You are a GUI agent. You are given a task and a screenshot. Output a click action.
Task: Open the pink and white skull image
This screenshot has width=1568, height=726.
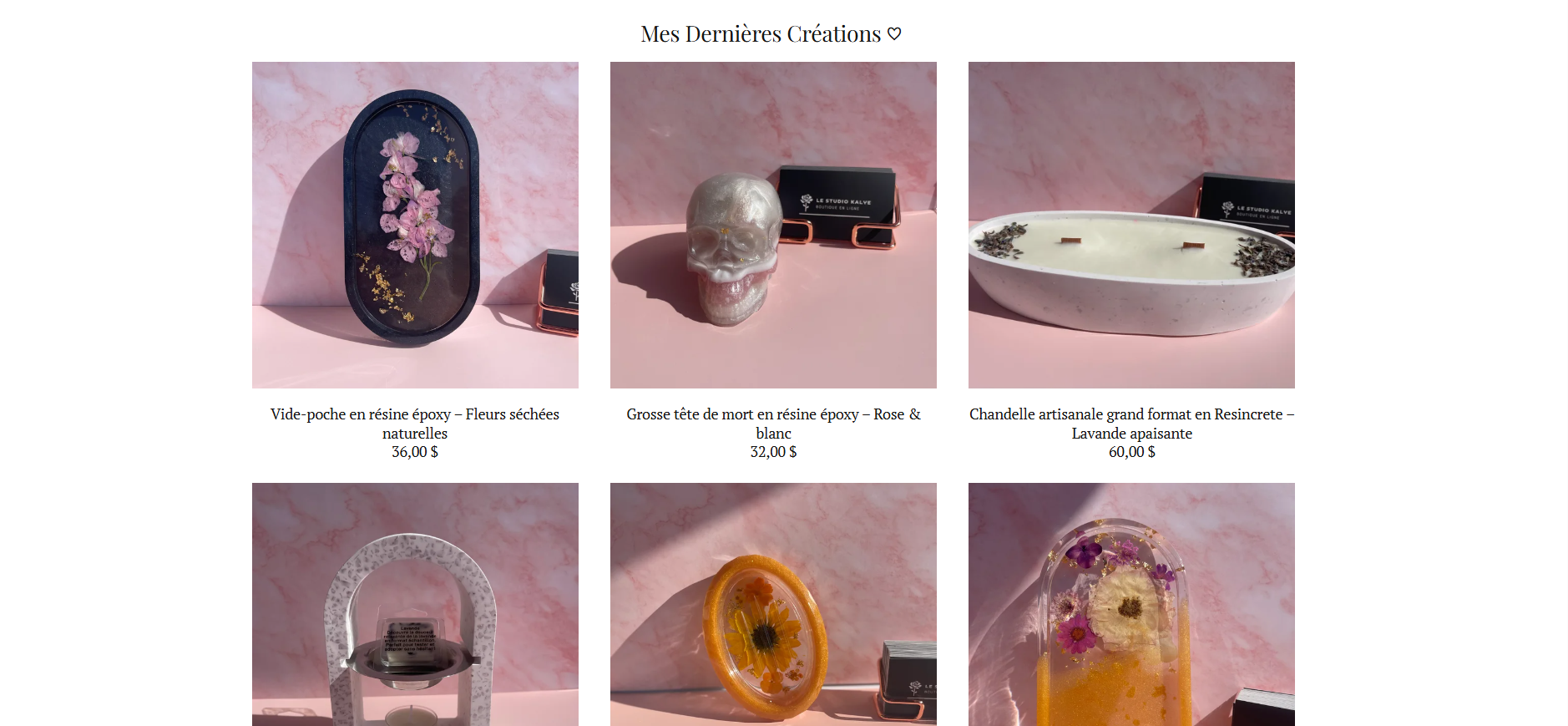(773, 225)
